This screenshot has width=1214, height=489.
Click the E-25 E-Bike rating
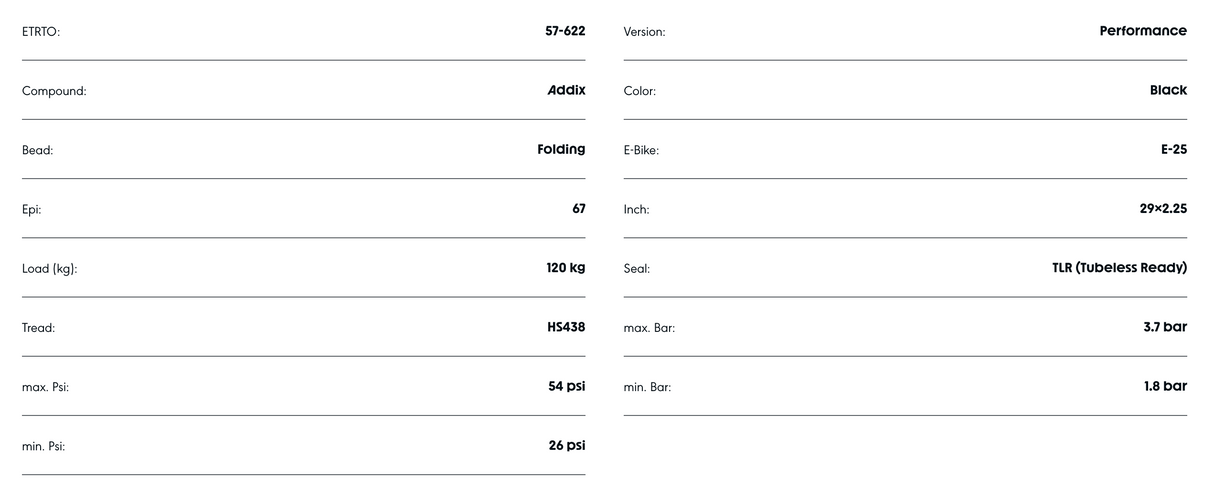tap(1174, 149)
